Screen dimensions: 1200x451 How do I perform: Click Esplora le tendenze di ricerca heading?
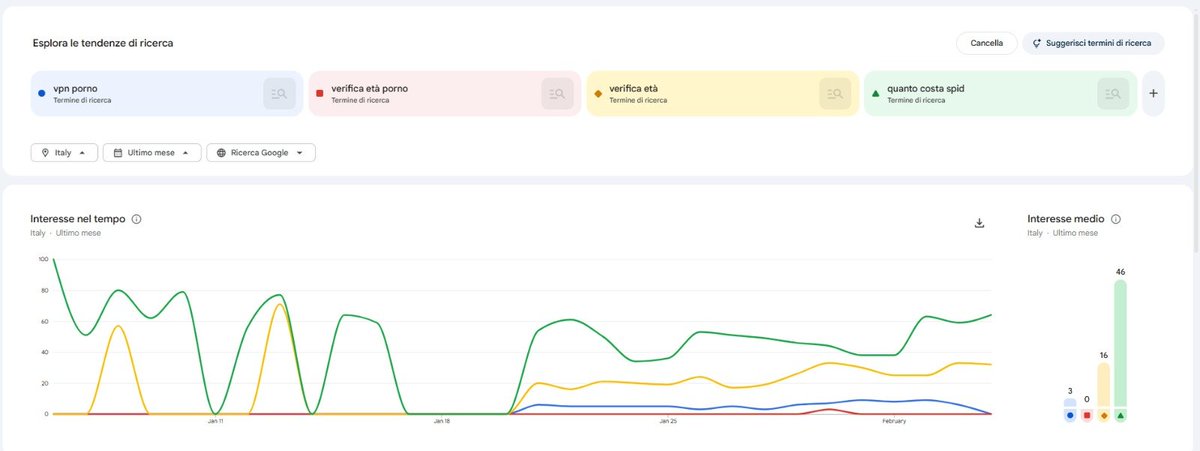coord(104,44)
